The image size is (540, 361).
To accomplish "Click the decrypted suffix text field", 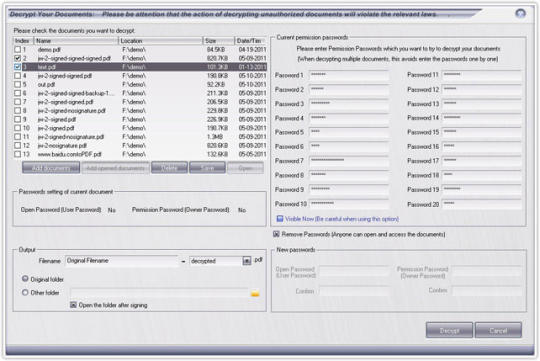I will click(216, 261).
